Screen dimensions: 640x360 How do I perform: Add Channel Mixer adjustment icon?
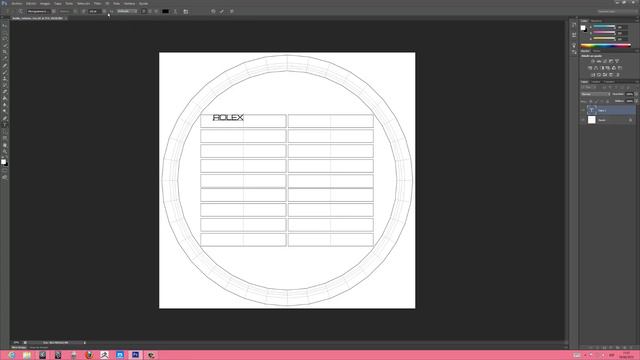tap(614, 68)
